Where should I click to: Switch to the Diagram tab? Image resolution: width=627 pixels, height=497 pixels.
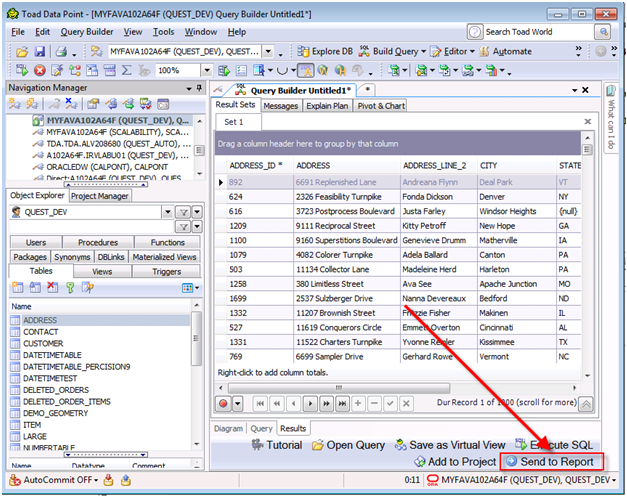228,429
